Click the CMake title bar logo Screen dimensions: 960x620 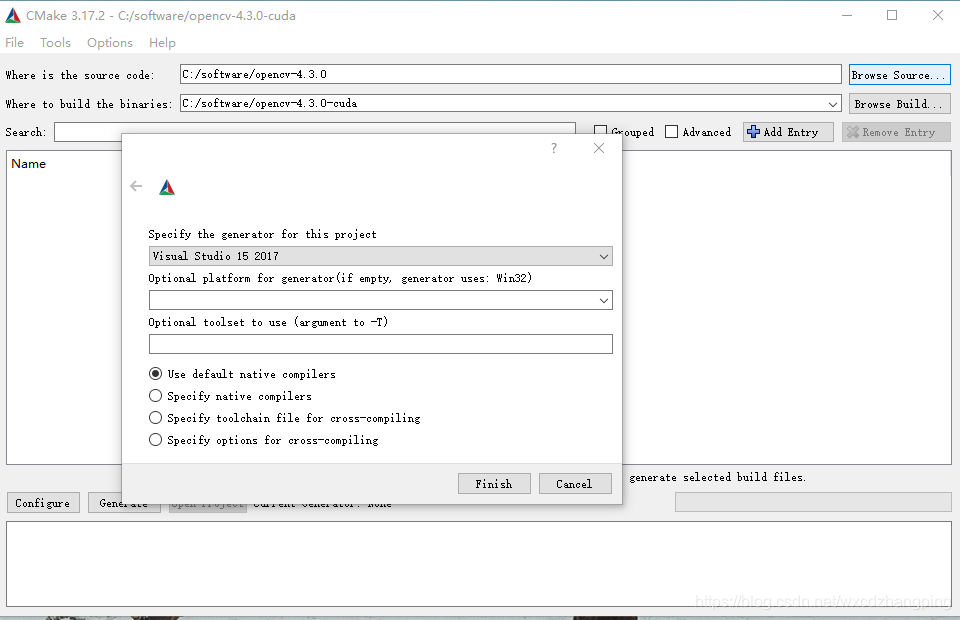[13, 16]
